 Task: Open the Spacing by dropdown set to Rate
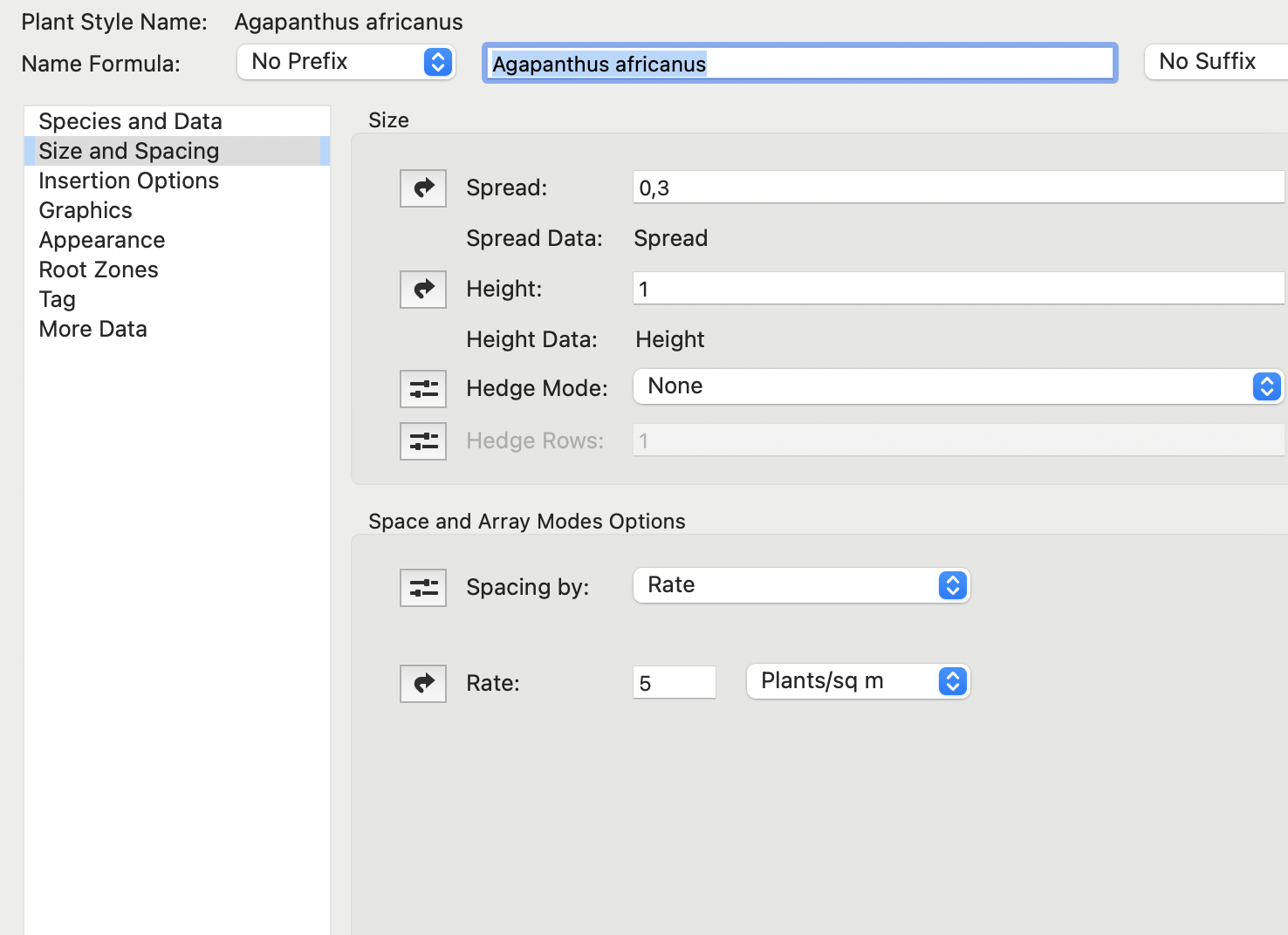coord(801,585)
